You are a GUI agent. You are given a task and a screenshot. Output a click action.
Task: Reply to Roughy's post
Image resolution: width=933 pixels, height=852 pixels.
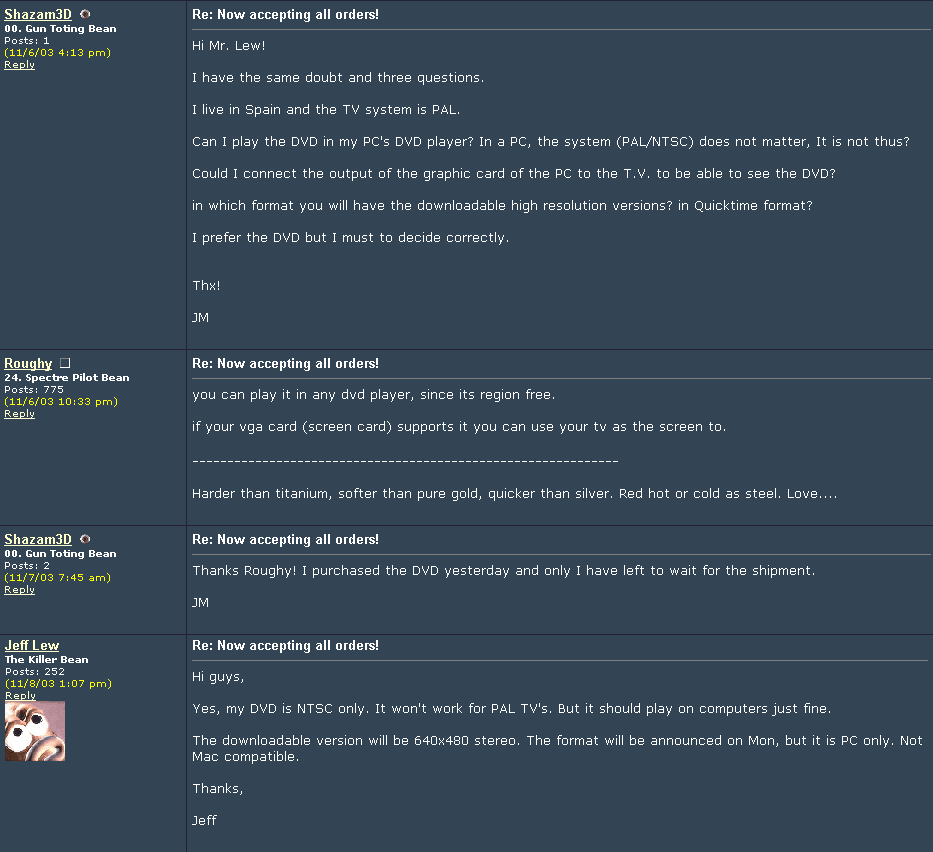[x=19, y=414]
